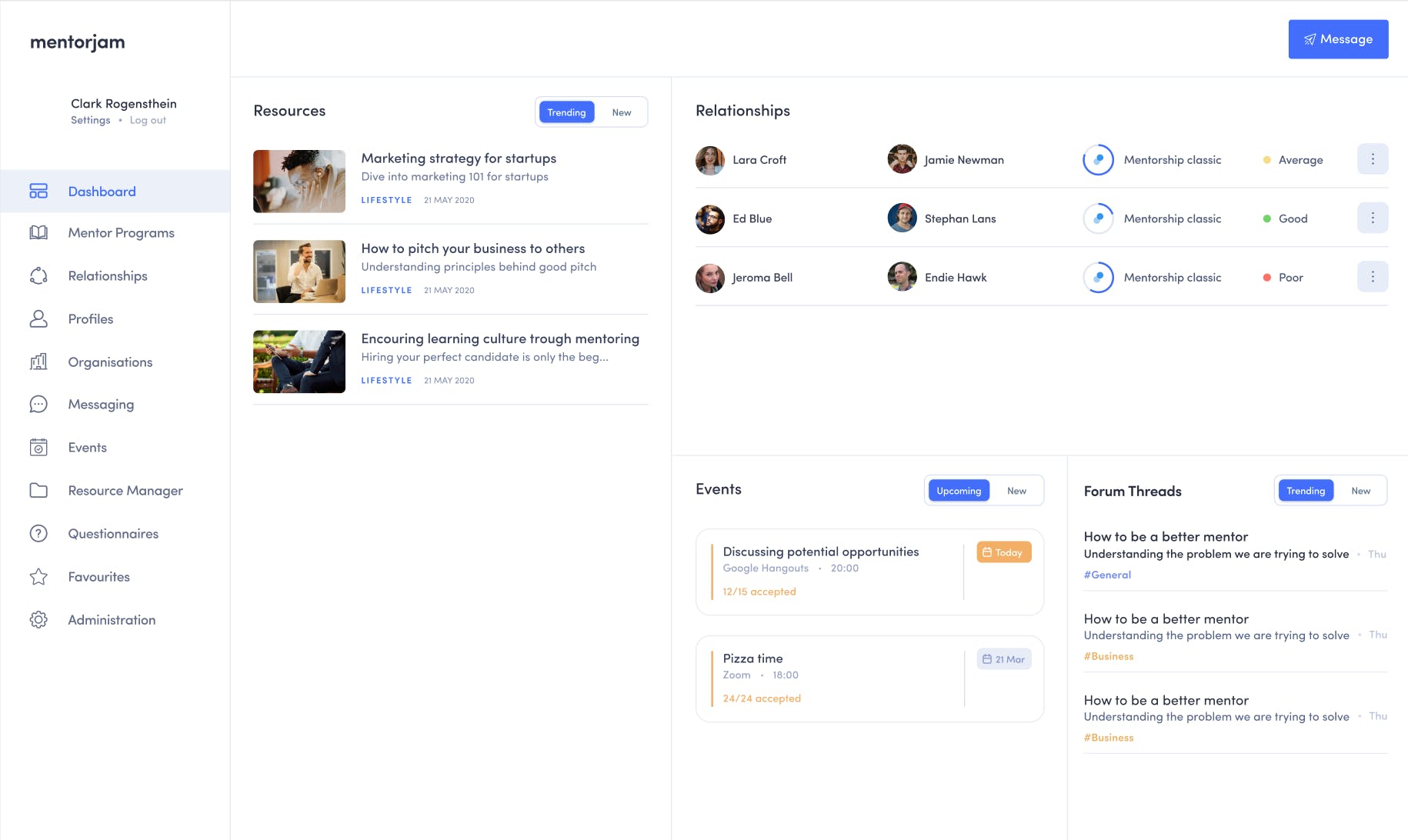Click the Dashboard layout icon in sidebar

[x=38, y=191]
